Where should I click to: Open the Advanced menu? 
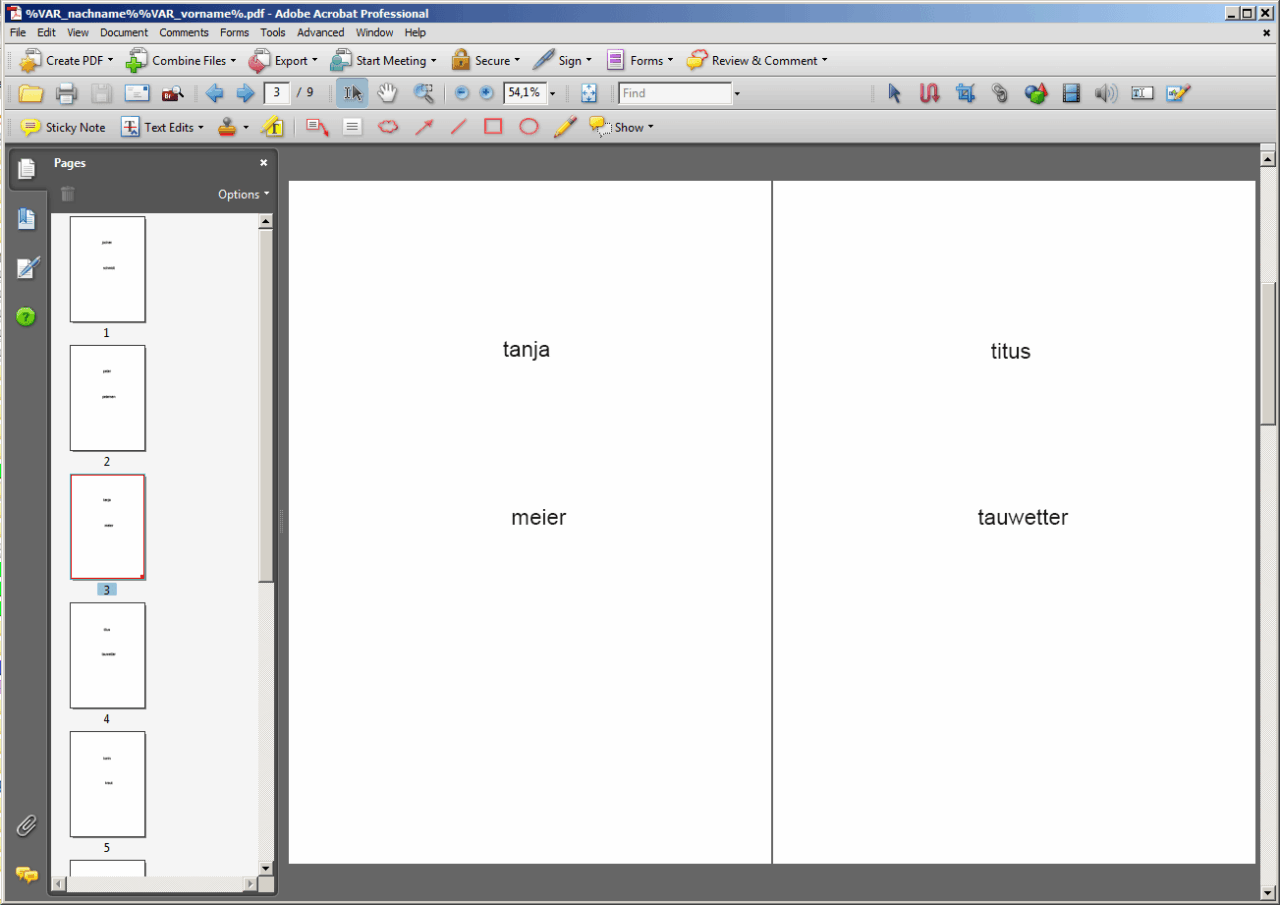(320, 32)
